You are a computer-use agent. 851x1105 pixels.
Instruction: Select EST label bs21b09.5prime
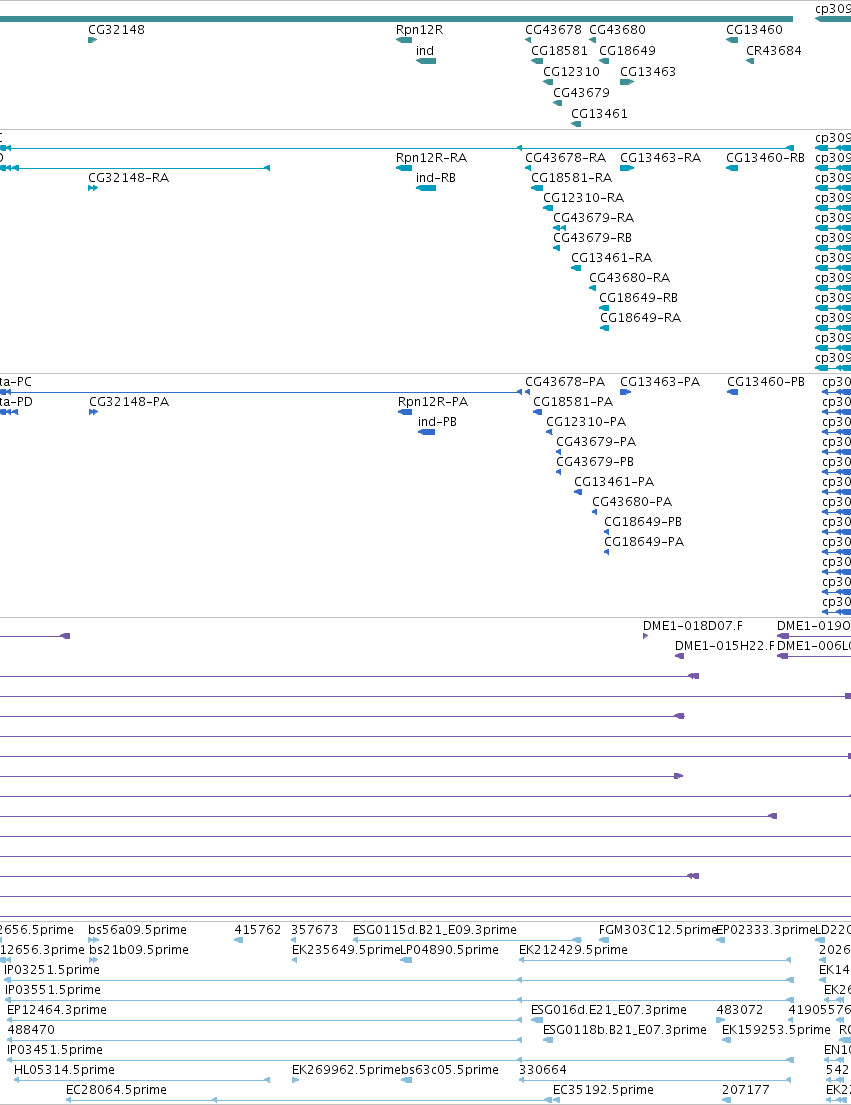139,950
